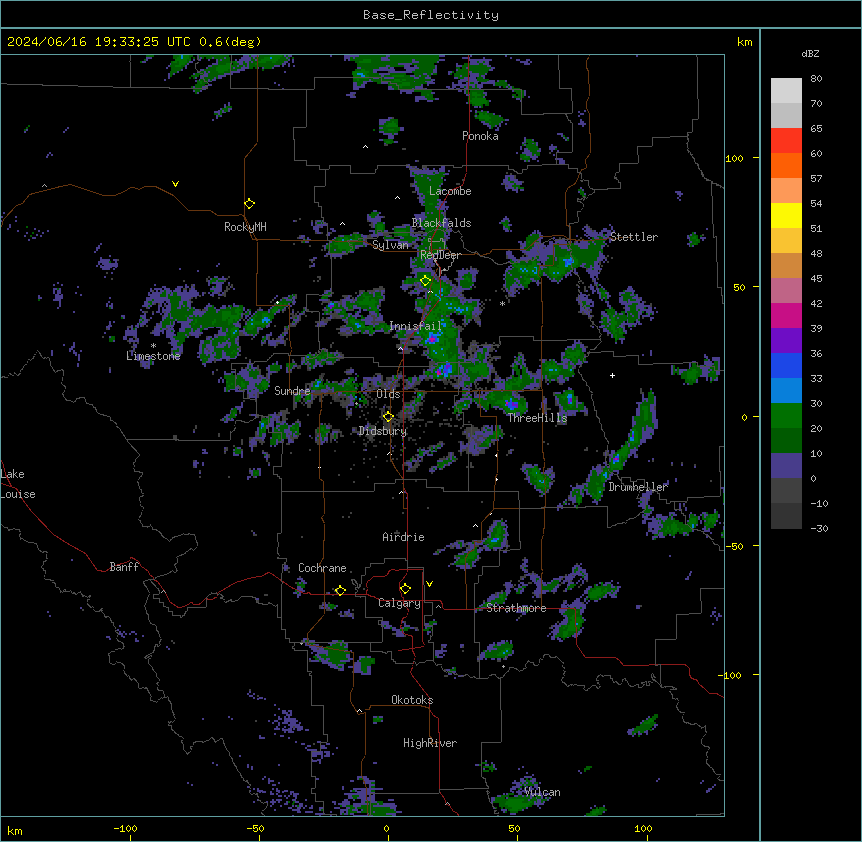Click the dBZ legend heading

(x=810, y=53)
